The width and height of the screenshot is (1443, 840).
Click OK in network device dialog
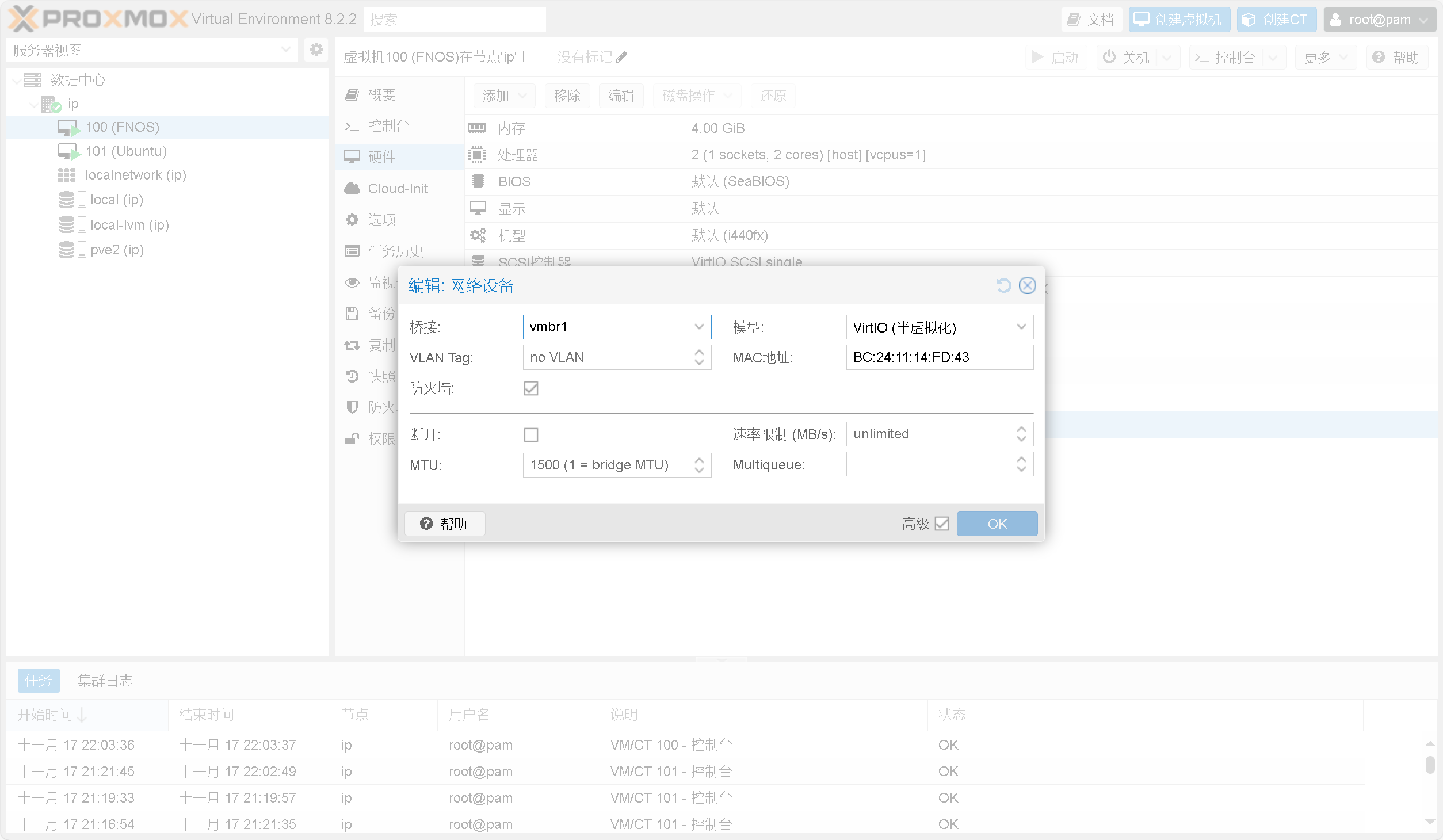(997, 524)
